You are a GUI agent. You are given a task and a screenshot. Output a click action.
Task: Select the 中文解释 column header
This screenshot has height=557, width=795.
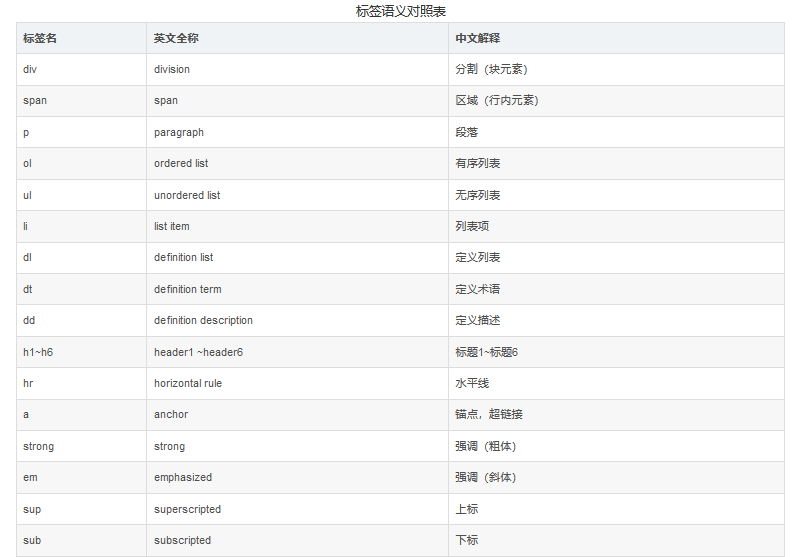tap(617, 39)
